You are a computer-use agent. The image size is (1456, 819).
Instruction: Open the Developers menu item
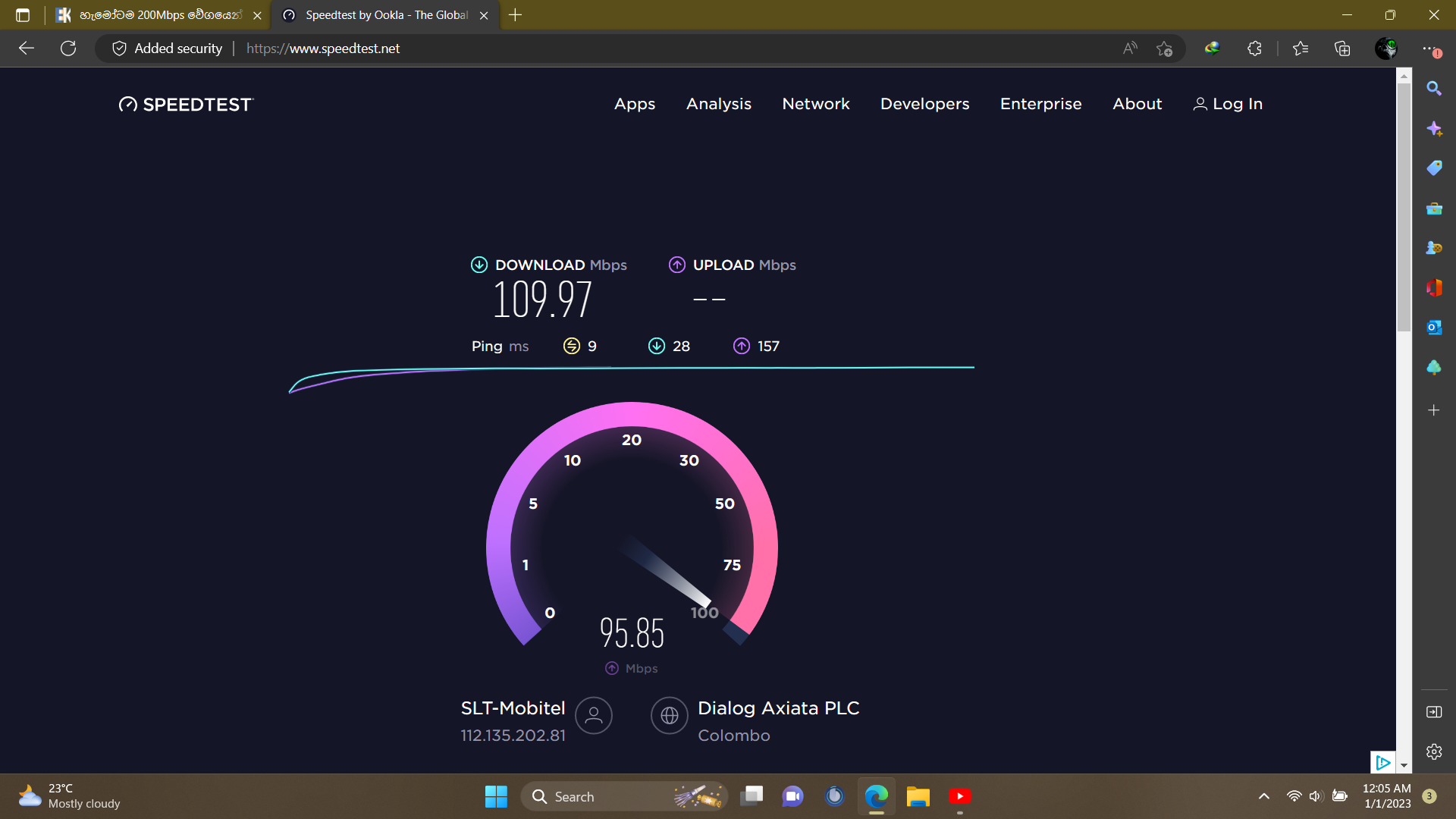(924, 104)
